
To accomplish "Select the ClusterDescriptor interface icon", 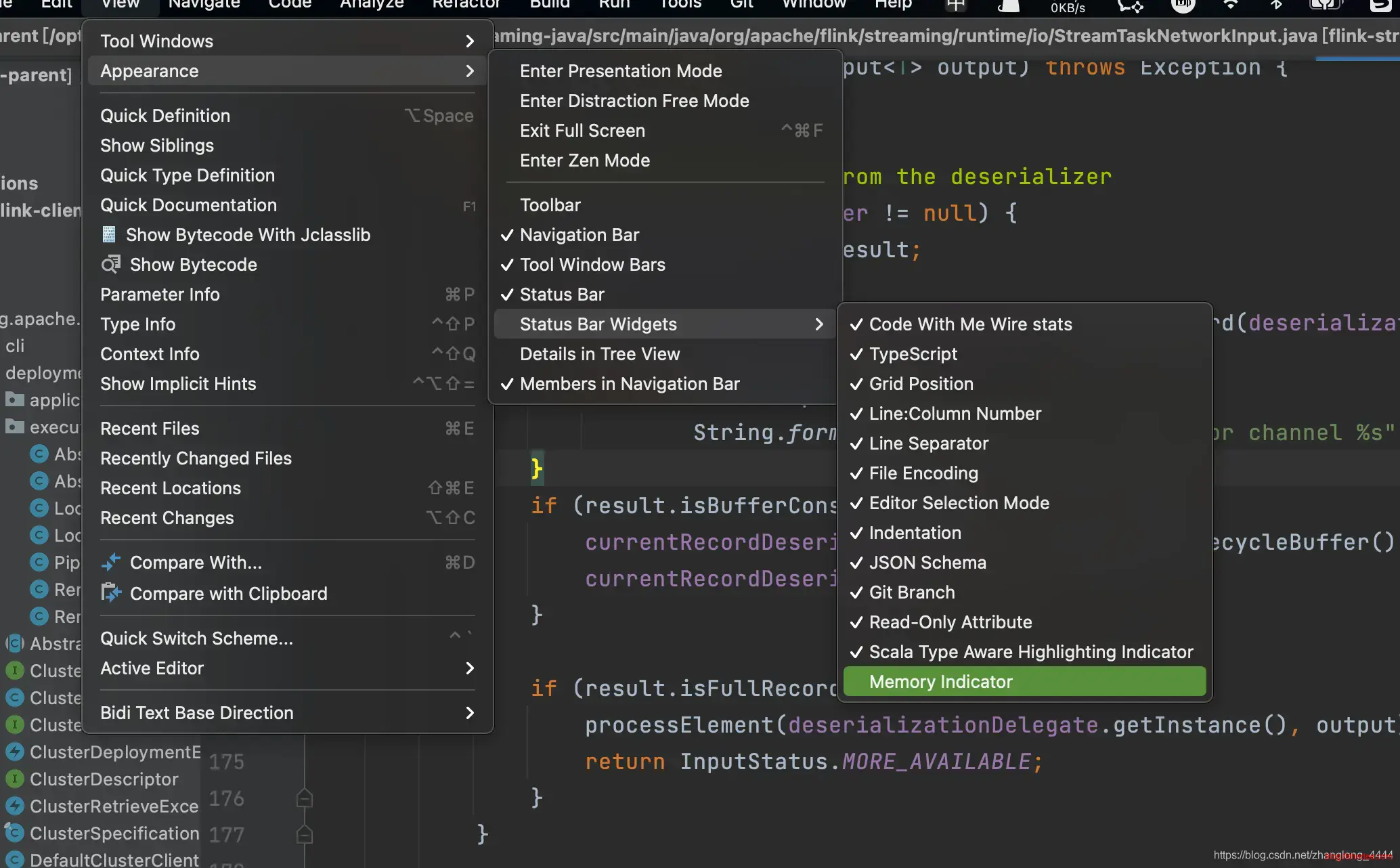I will coord(14,779).
